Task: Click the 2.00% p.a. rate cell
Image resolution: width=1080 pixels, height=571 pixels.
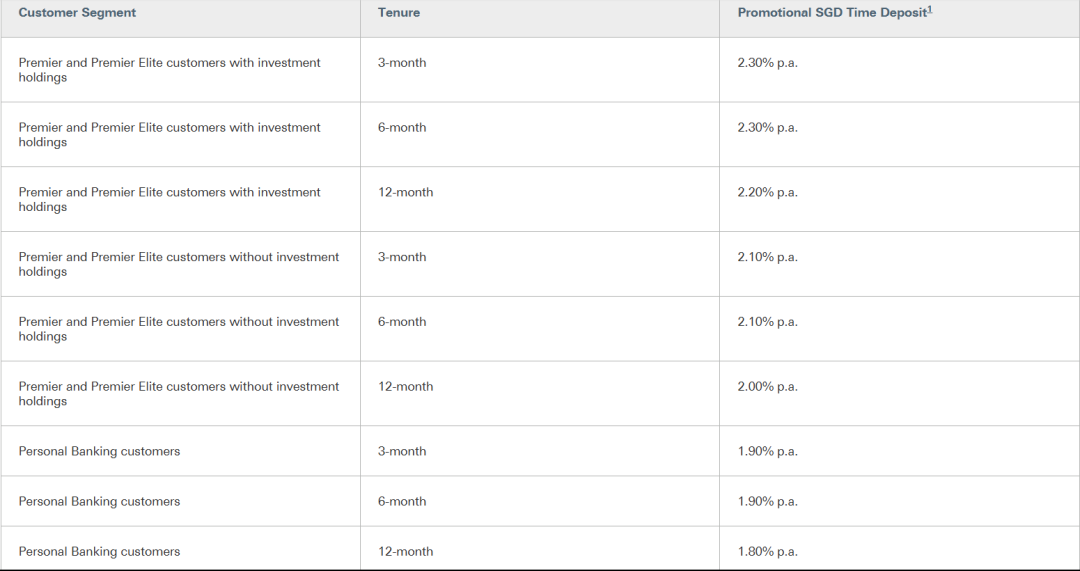Action: coord(767,386)
